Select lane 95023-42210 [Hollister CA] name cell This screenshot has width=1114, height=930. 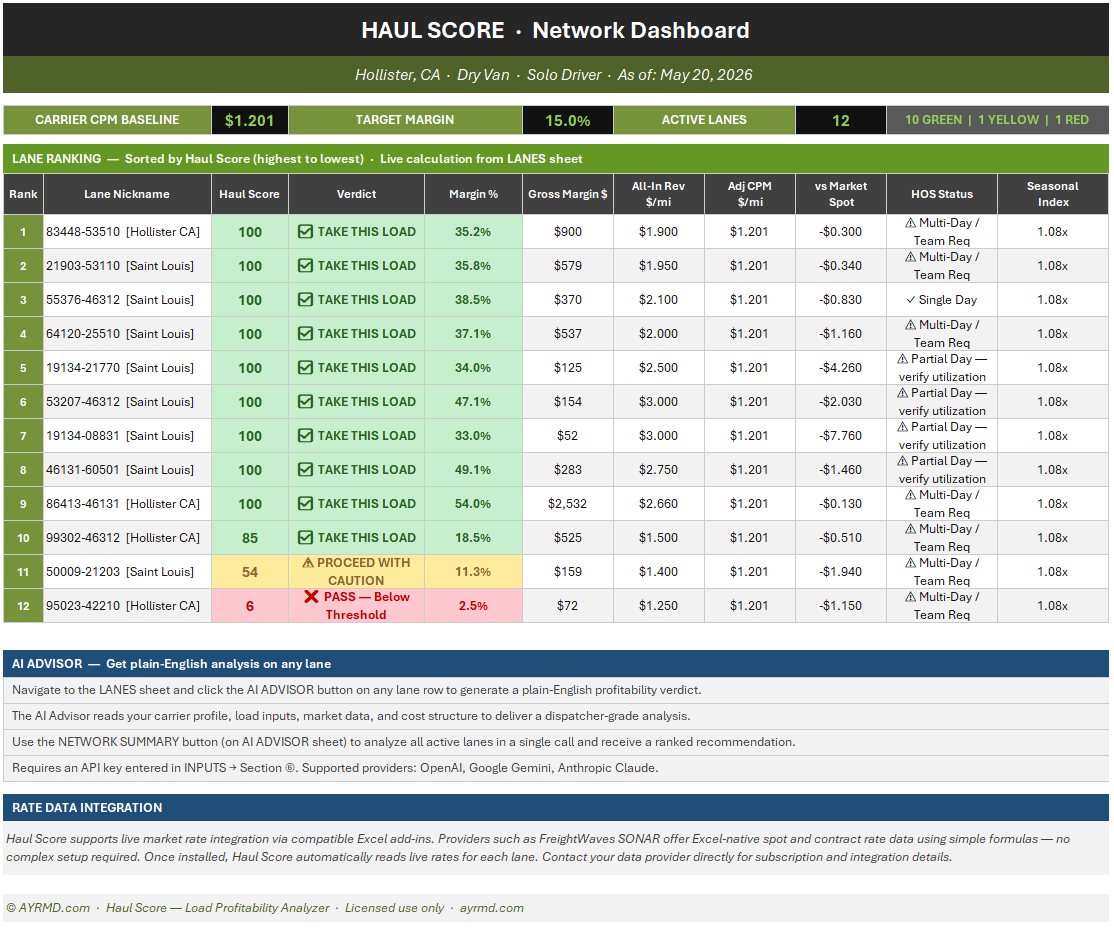click(x=127, y=606)
